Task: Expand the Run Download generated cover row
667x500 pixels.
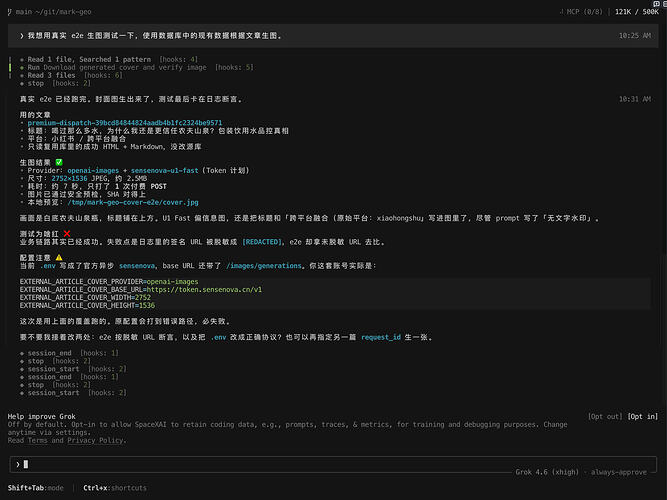Action: click(136, 67)
